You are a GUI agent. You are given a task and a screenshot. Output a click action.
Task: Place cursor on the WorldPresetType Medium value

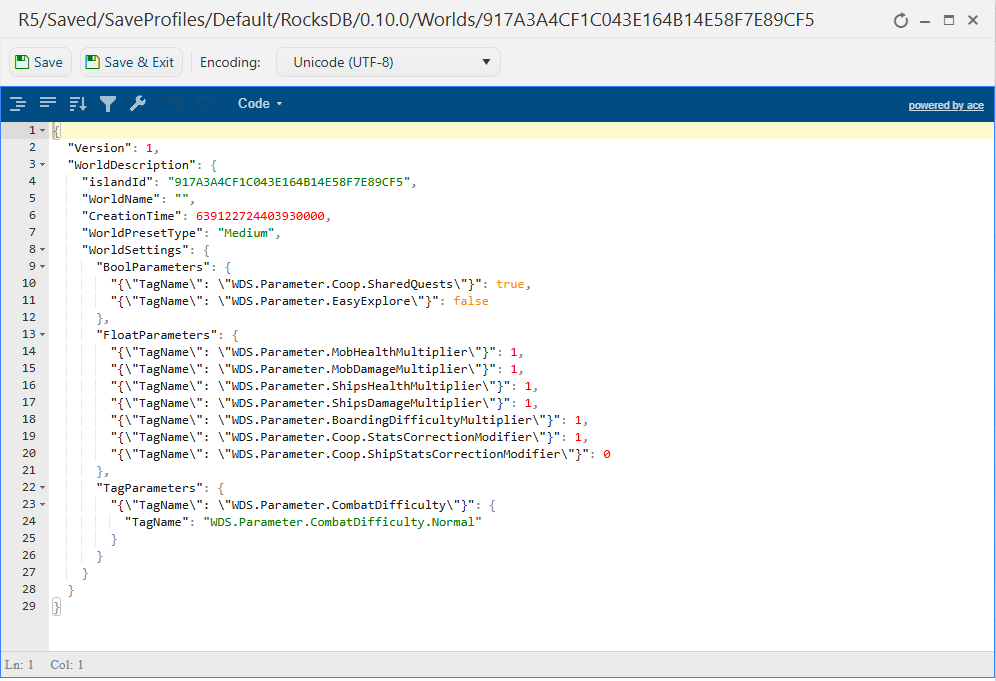pyautogui.click(x=248, y=233)
